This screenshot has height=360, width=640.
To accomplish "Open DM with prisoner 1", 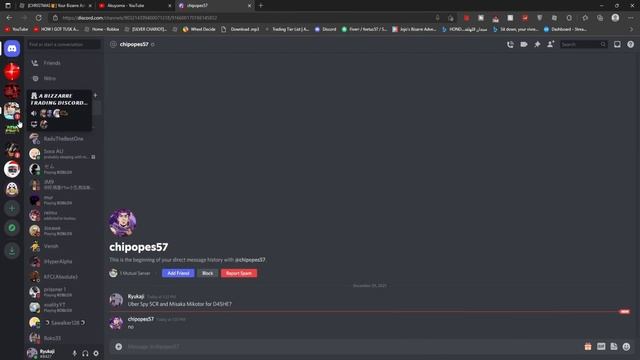I will click(64, 292).
